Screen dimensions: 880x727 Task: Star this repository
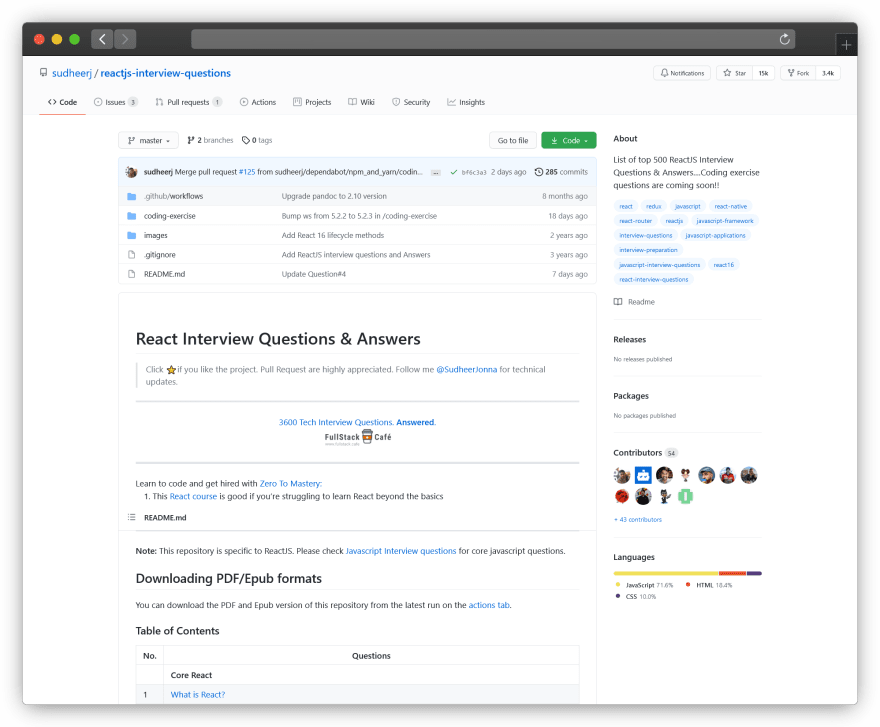pos(734,73)
